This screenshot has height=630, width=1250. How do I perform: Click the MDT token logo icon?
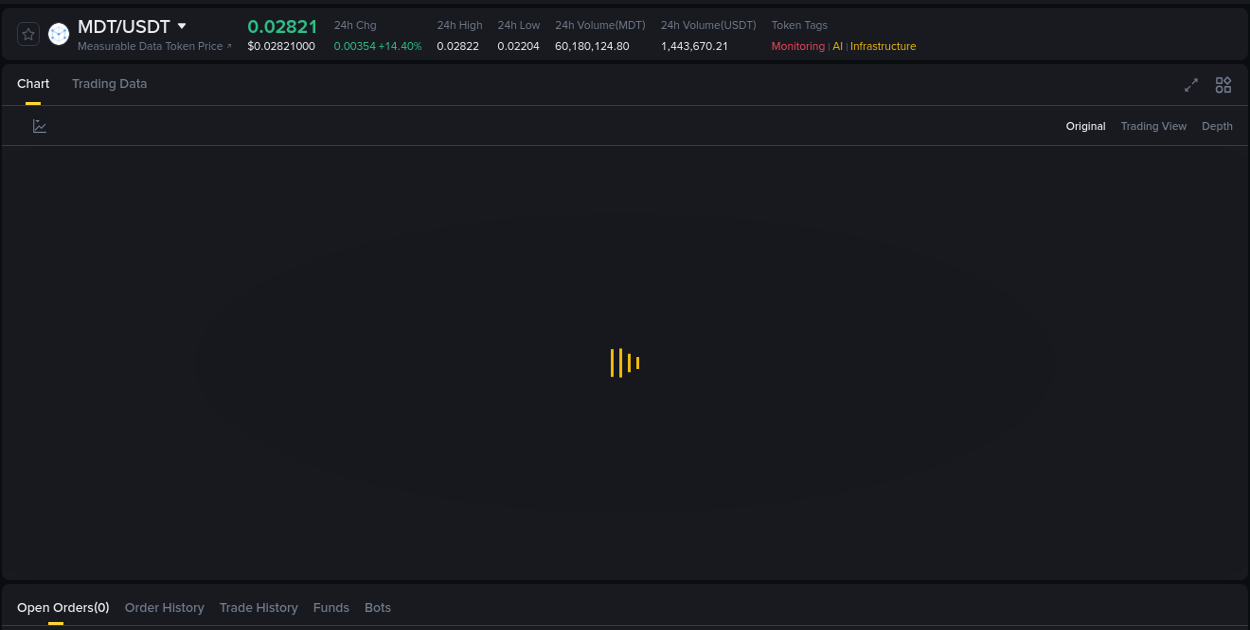click(x=58, y=33)
